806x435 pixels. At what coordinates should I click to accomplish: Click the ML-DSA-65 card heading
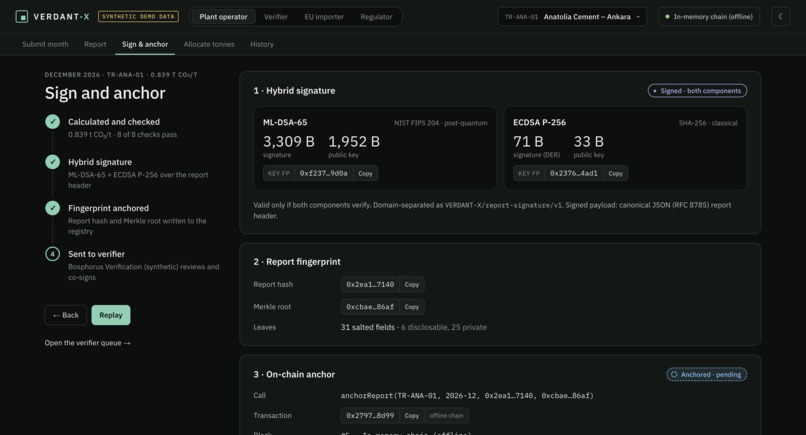285,122
